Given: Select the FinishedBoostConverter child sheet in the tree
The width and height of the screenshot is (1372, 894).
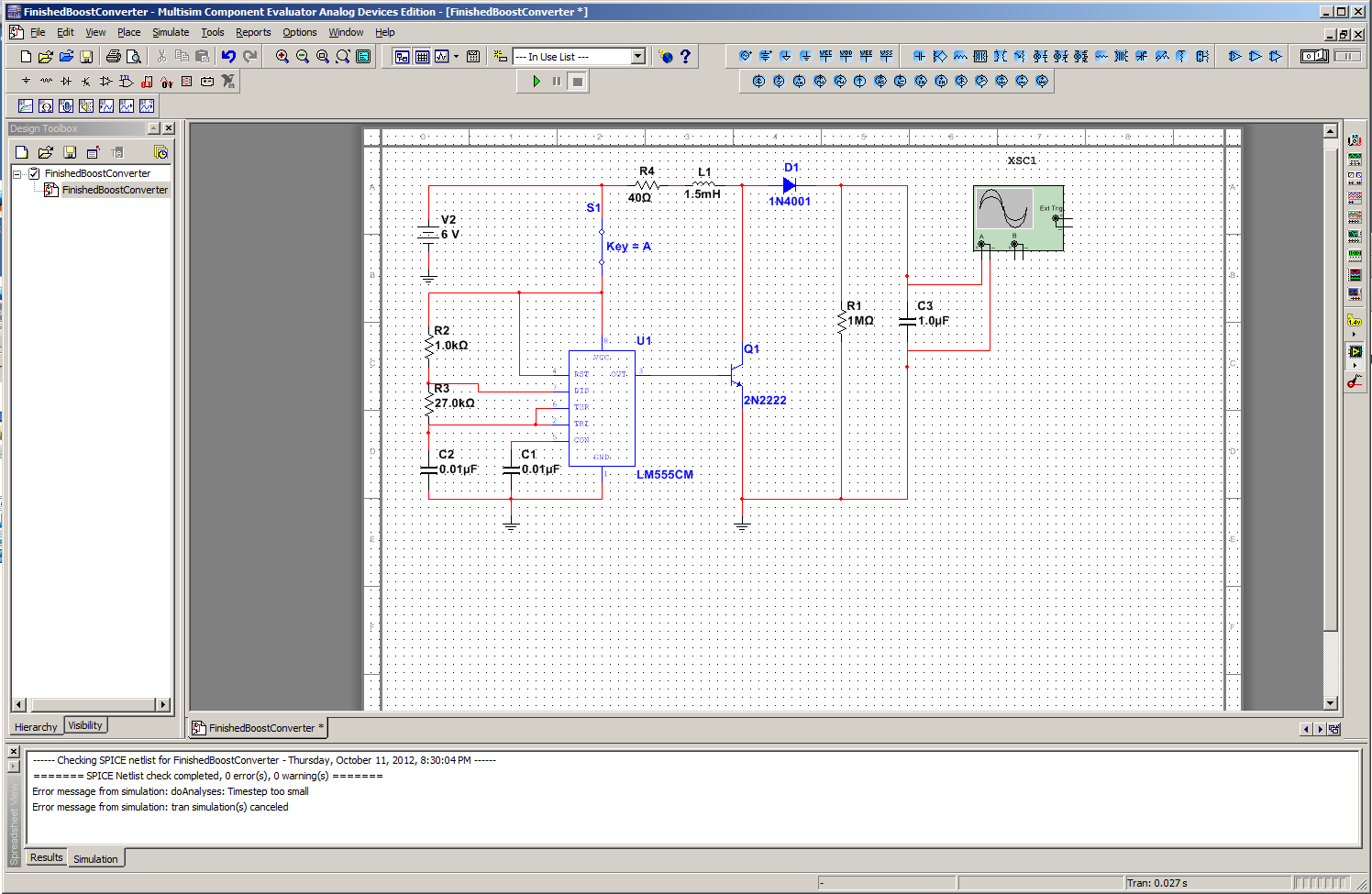Looking at the screenshot, I should coord(115,190).
